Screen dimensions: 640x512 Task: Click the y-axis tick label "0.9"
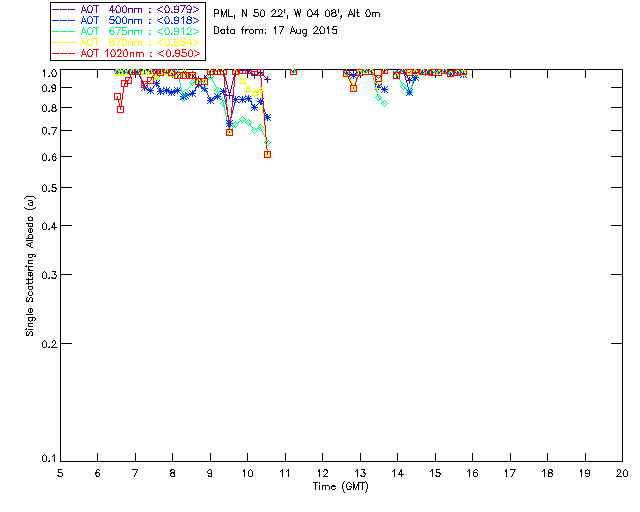point(49,88)
